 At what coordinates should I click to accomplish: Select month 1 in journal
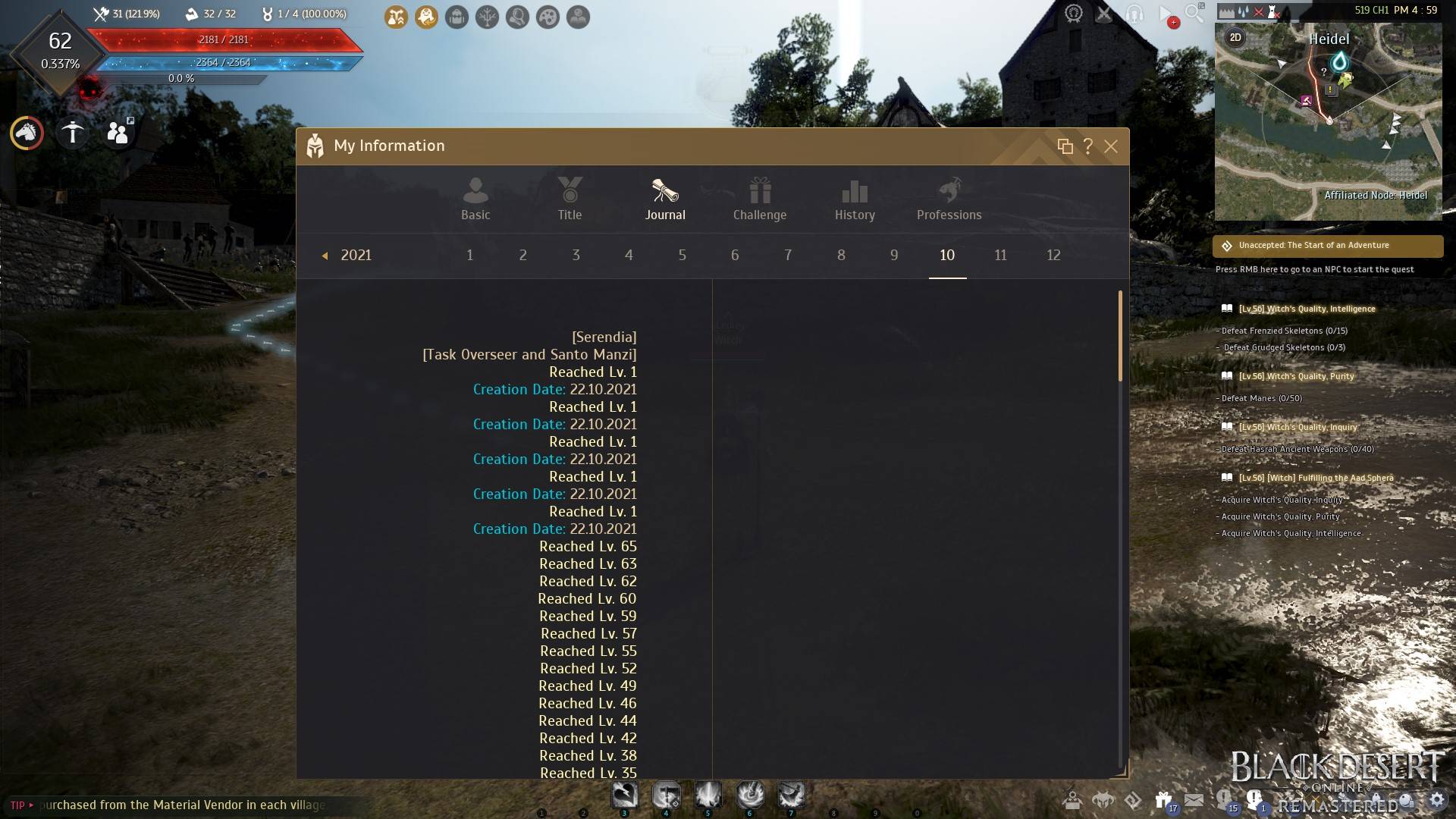[x=469, y=255]
